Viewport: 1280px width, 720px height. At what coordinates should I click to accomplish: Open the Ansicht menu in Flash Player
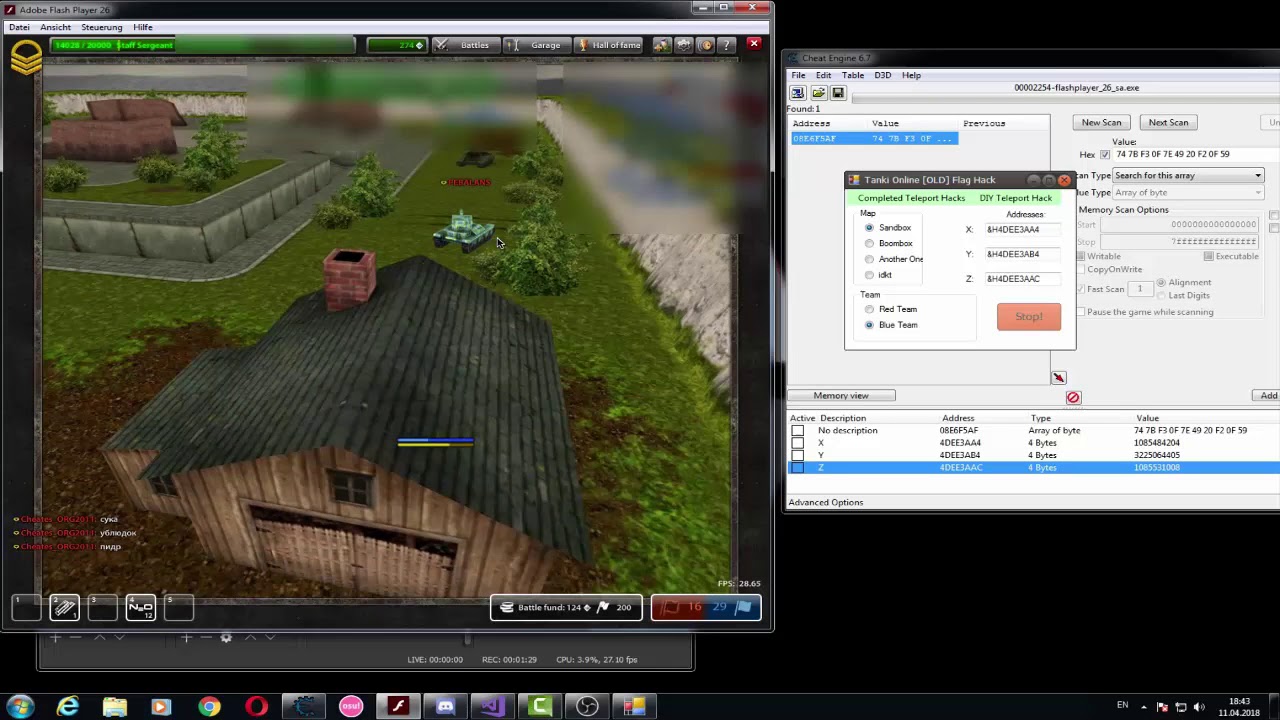click(55, 27)
